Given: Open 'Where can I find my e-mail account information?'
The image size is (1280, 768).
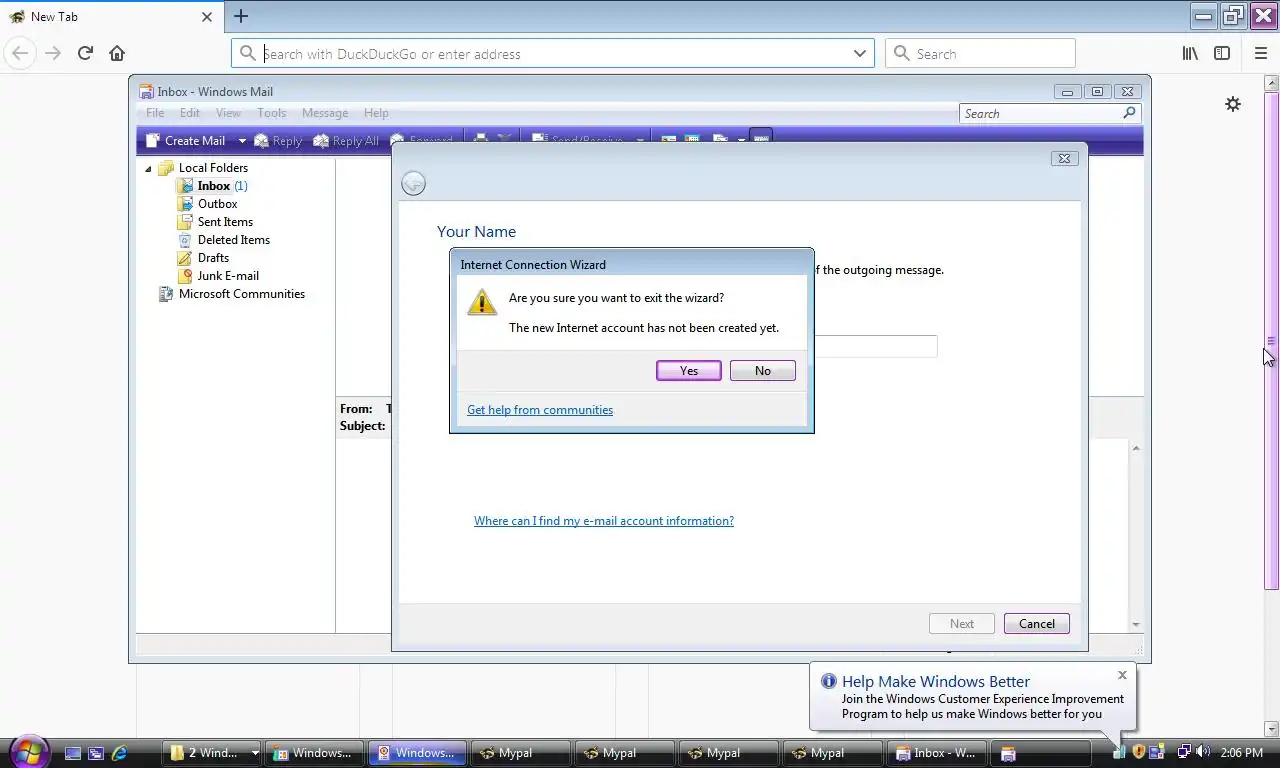Looking at the screenshot, I should [604, 521].
